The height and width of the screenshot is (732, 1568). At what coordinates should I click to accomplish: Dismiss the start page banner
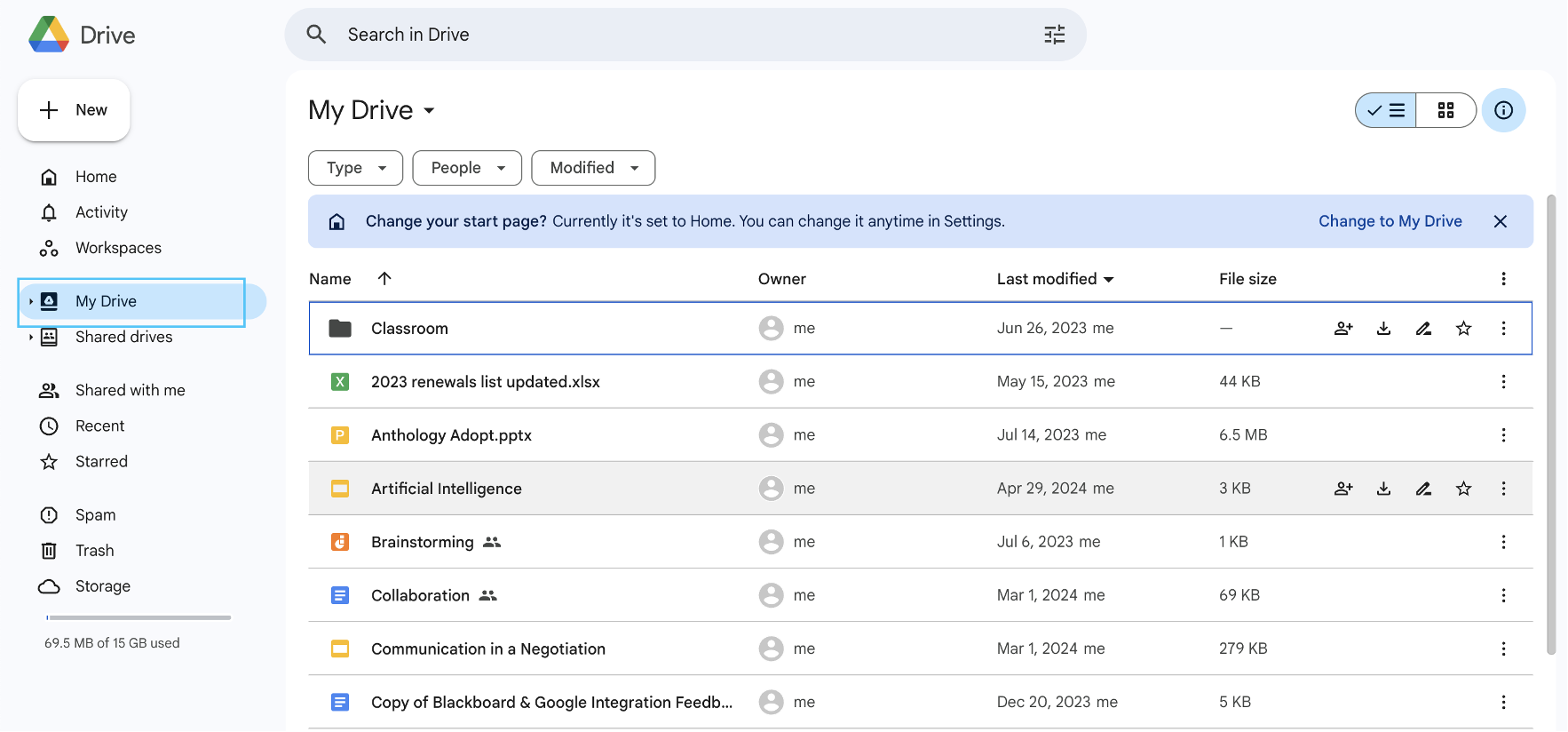click(x=1501, y=221)
